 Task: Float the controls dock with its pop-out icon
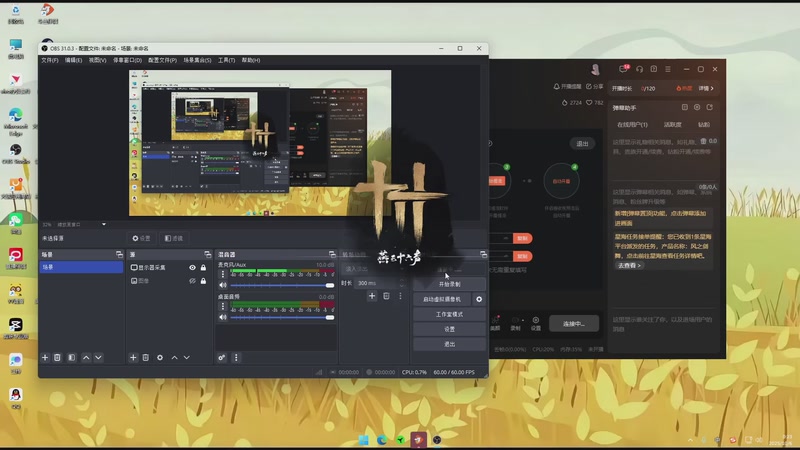tap(483, 254)
